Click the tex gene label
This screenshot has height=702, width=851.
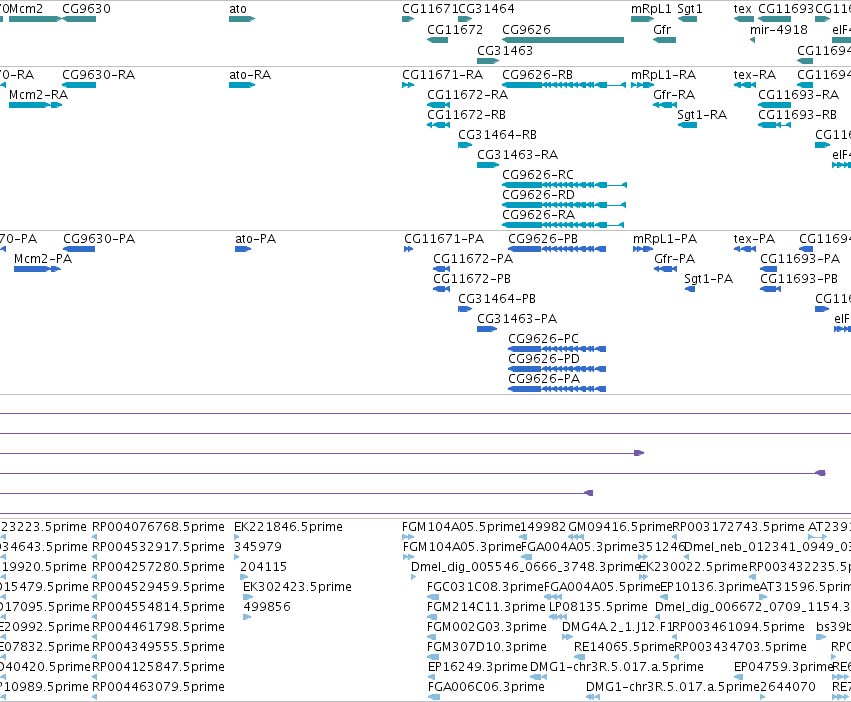742,9
